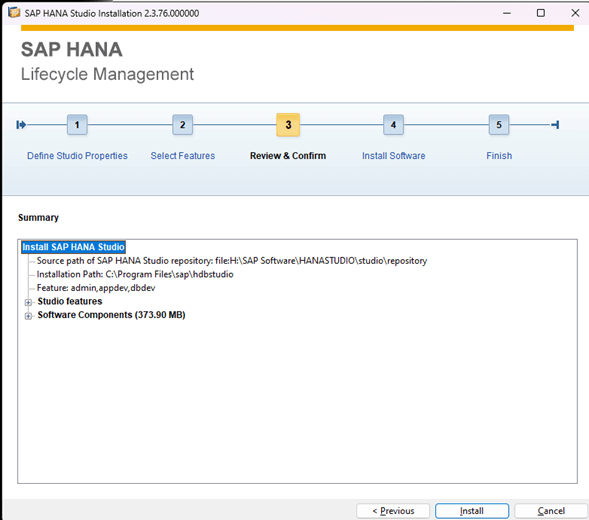Open the Install Software step
589x520 pixels.
394,156
